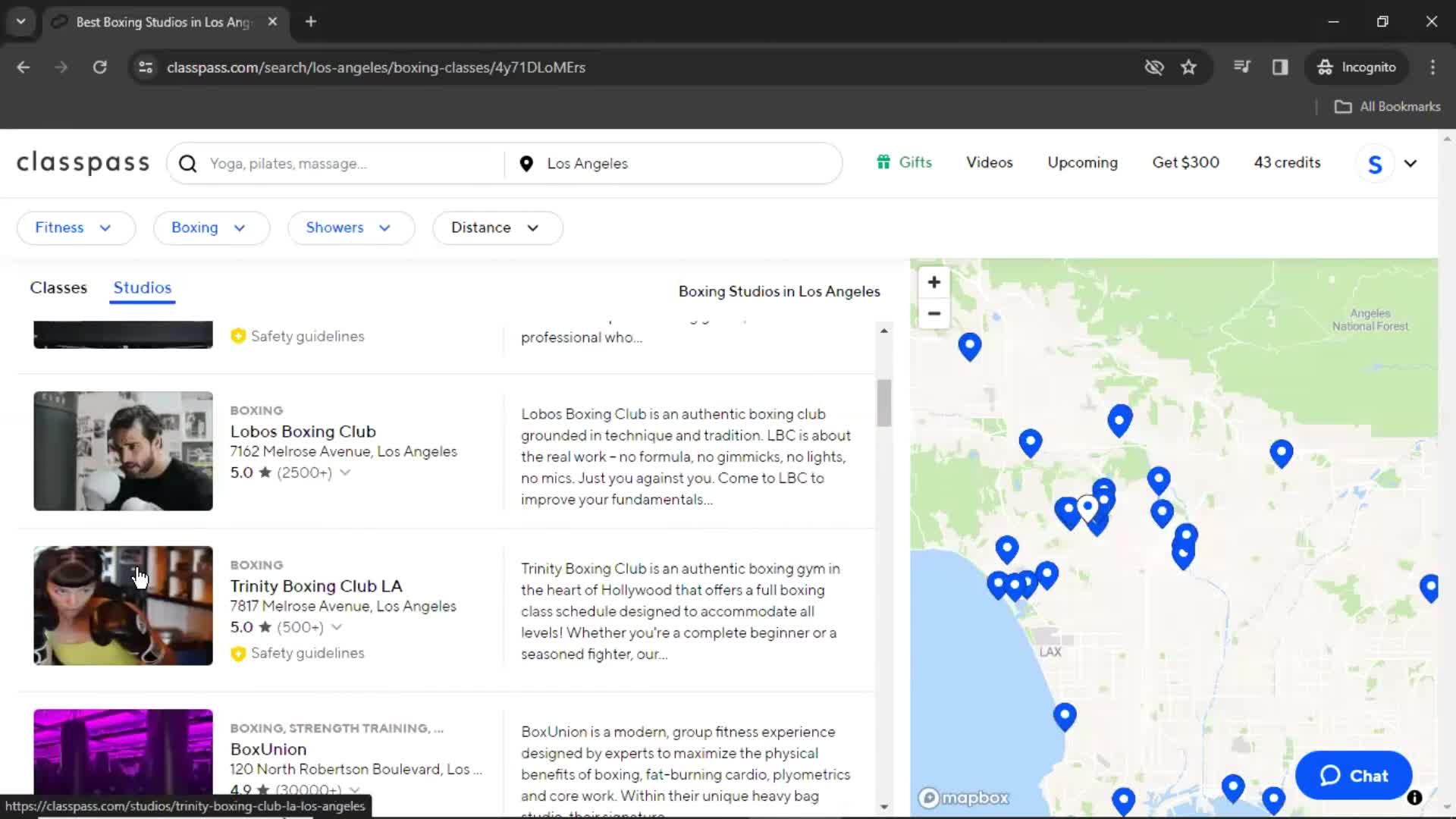
Task: Click the ClassPass home logo icon
Action: coord(83,163)
